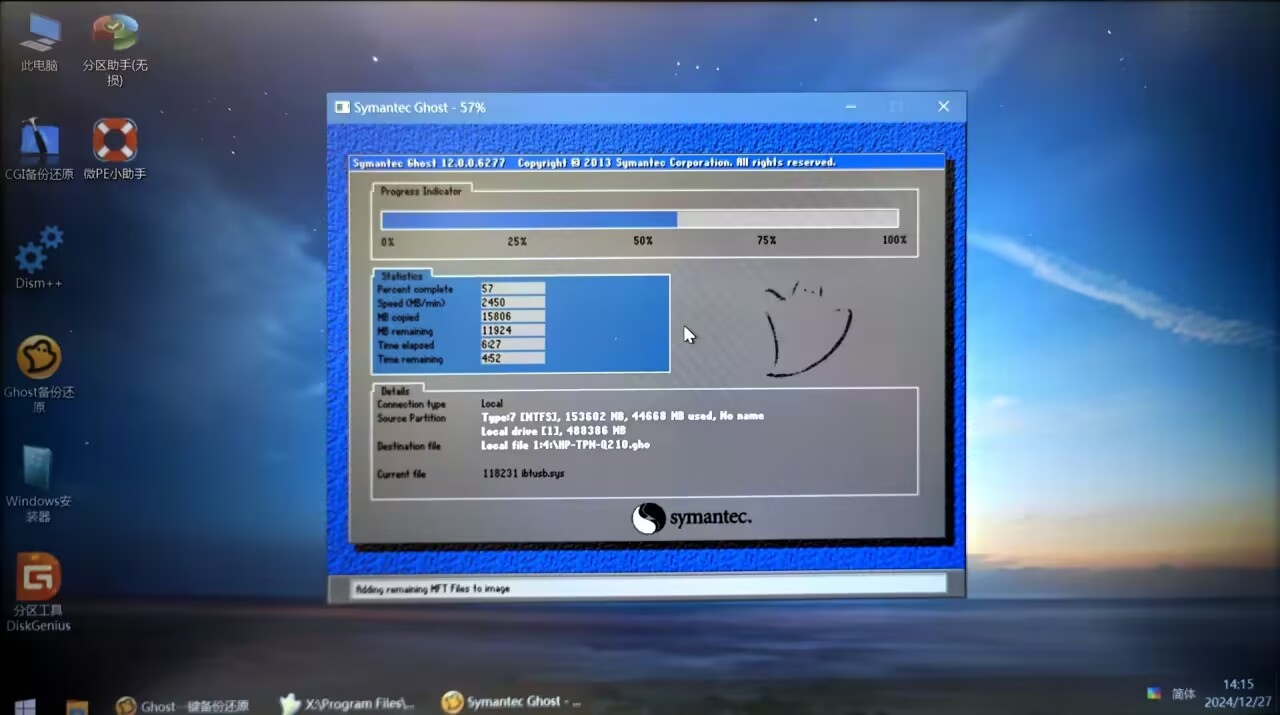Launch the CGI备份还原 desktop shortcut

39,150
